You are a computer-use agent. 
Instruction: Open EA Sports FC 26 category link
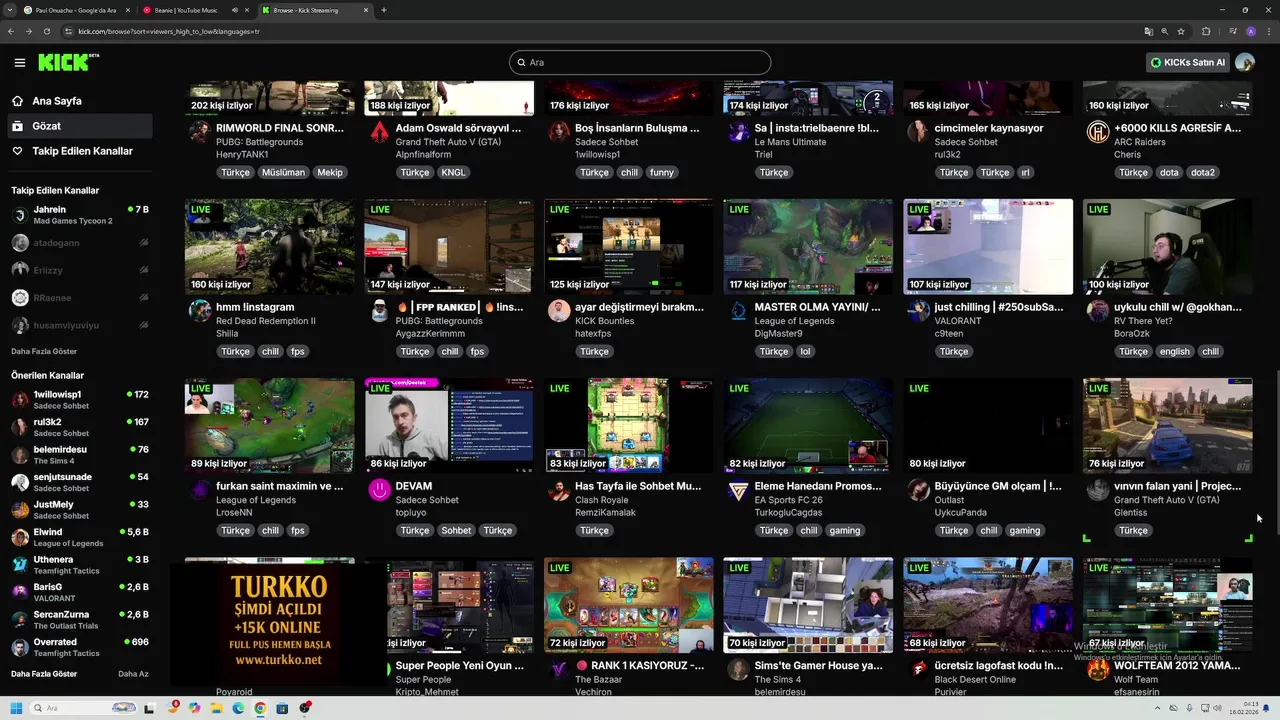coord(789,500)
